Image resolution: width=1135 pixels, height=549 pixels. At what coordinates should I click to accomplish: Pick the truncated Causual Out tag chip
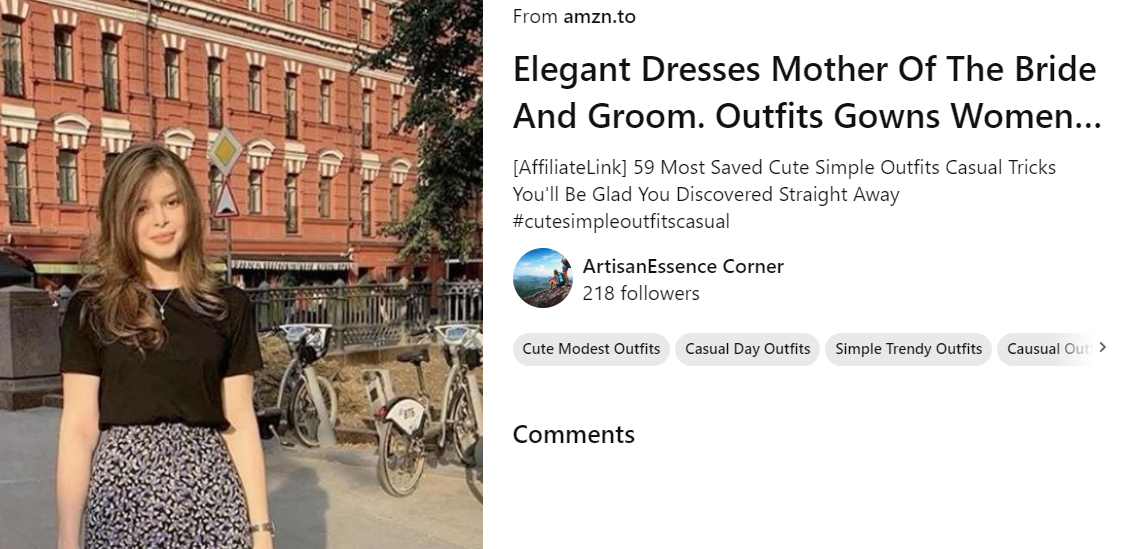click(1045, 349)
